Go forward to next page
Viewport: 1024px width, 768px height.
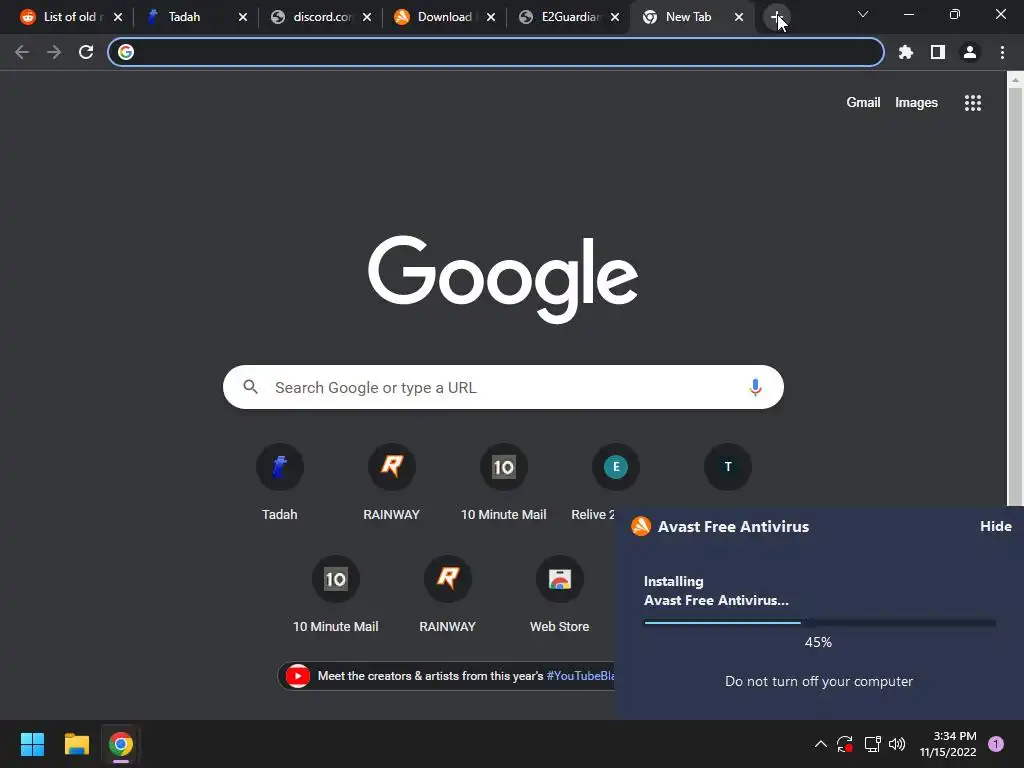click(x=54, y=52)
